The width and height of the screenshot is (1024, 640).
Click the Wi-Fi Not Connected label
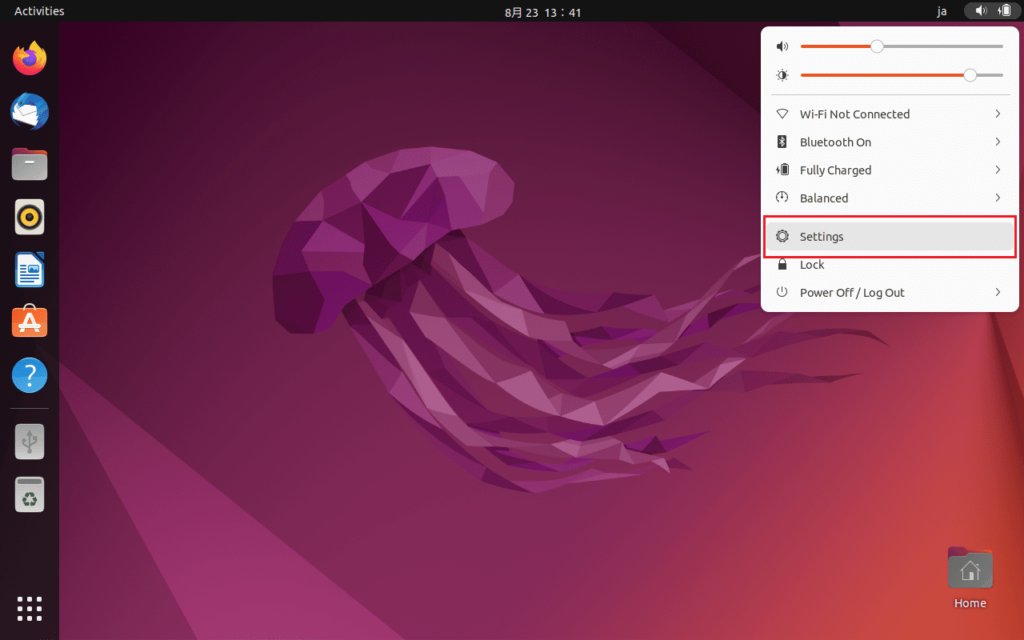click(x=854, y=114)
